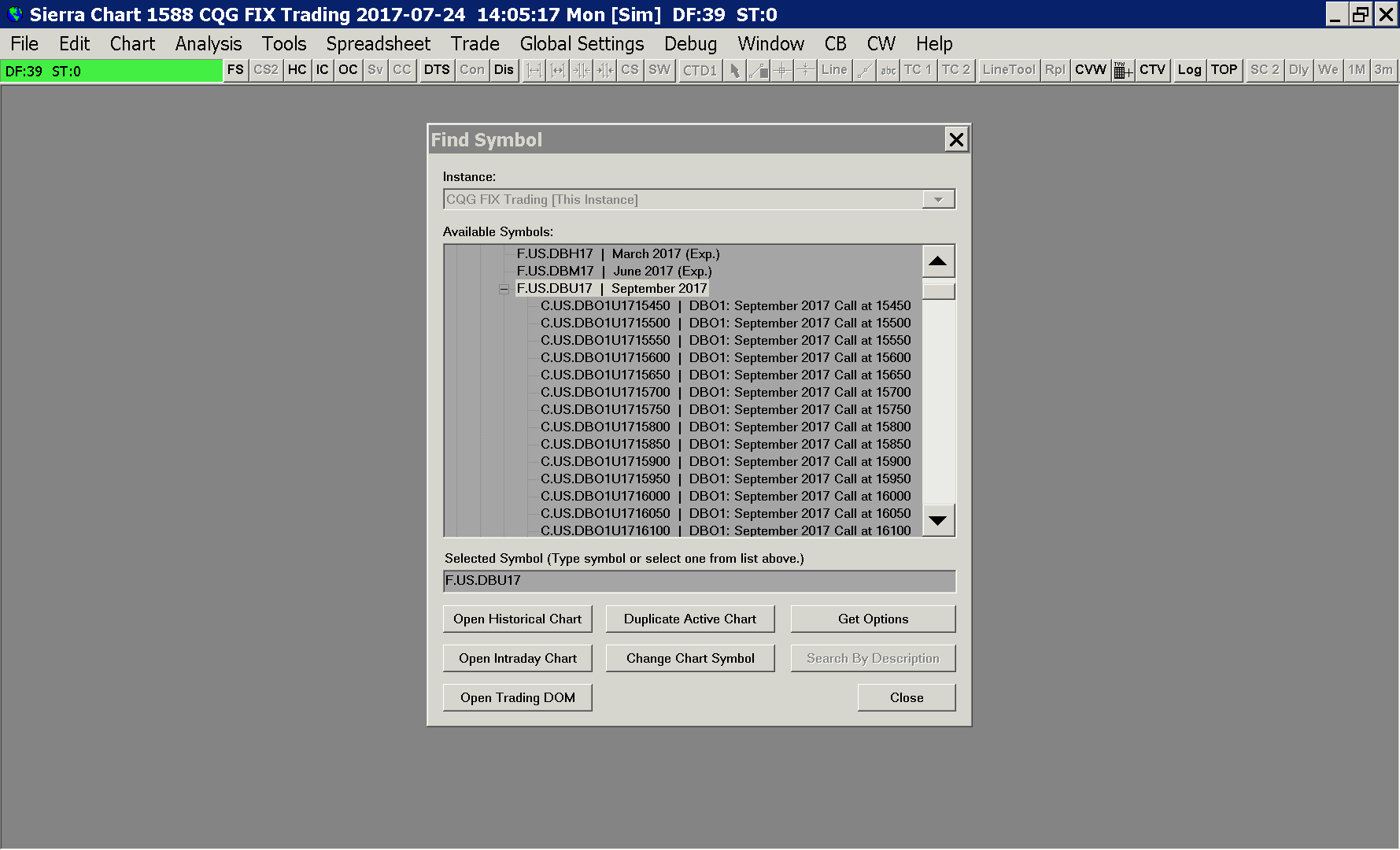Viewport: 1400px width, 850px height.
Task: Click the Open Intraday Chart button
Action: click(x=518, y=658)
